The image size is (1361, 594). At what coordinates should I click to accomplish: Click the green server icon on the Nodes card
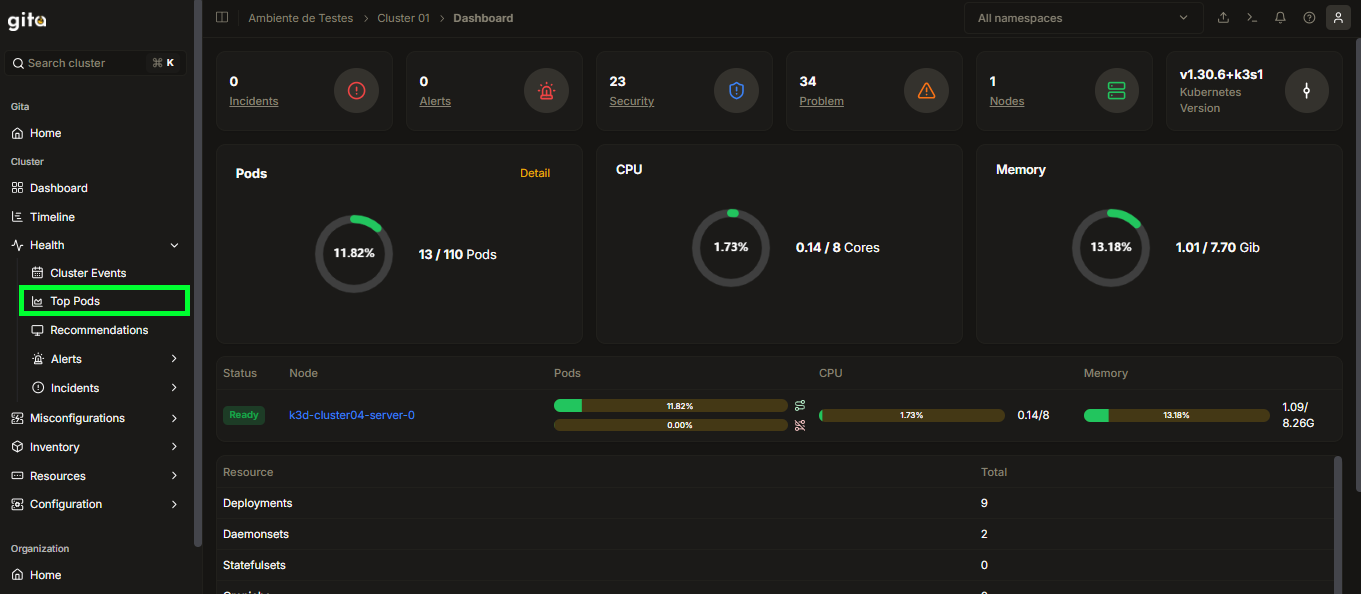[1117, 91]
